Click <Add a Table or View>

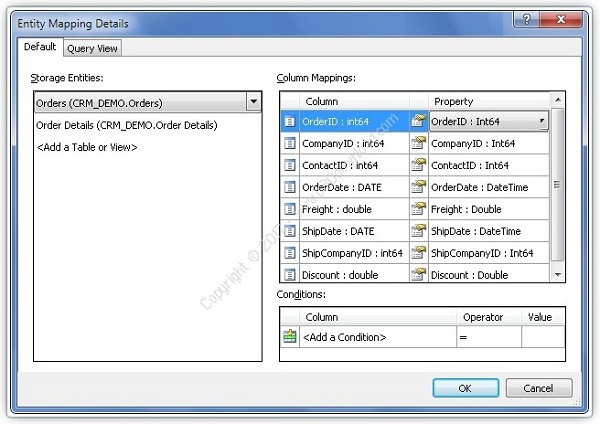[x=87, y=147]
